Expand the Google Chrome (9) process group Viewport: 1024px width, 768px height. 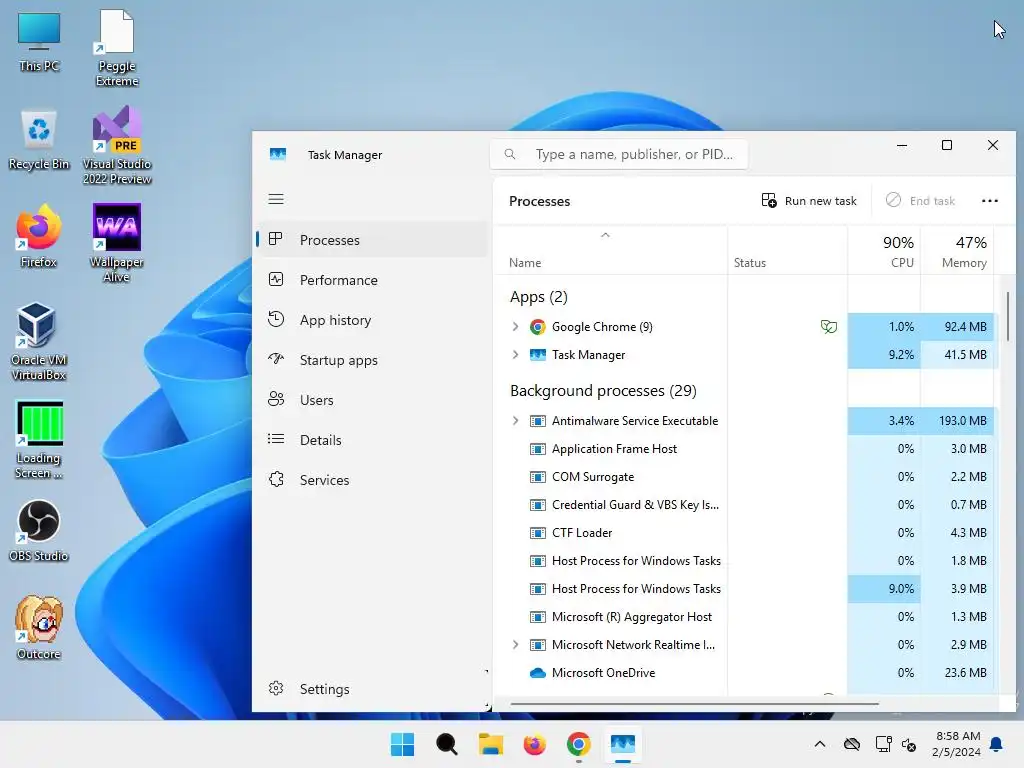515,327
